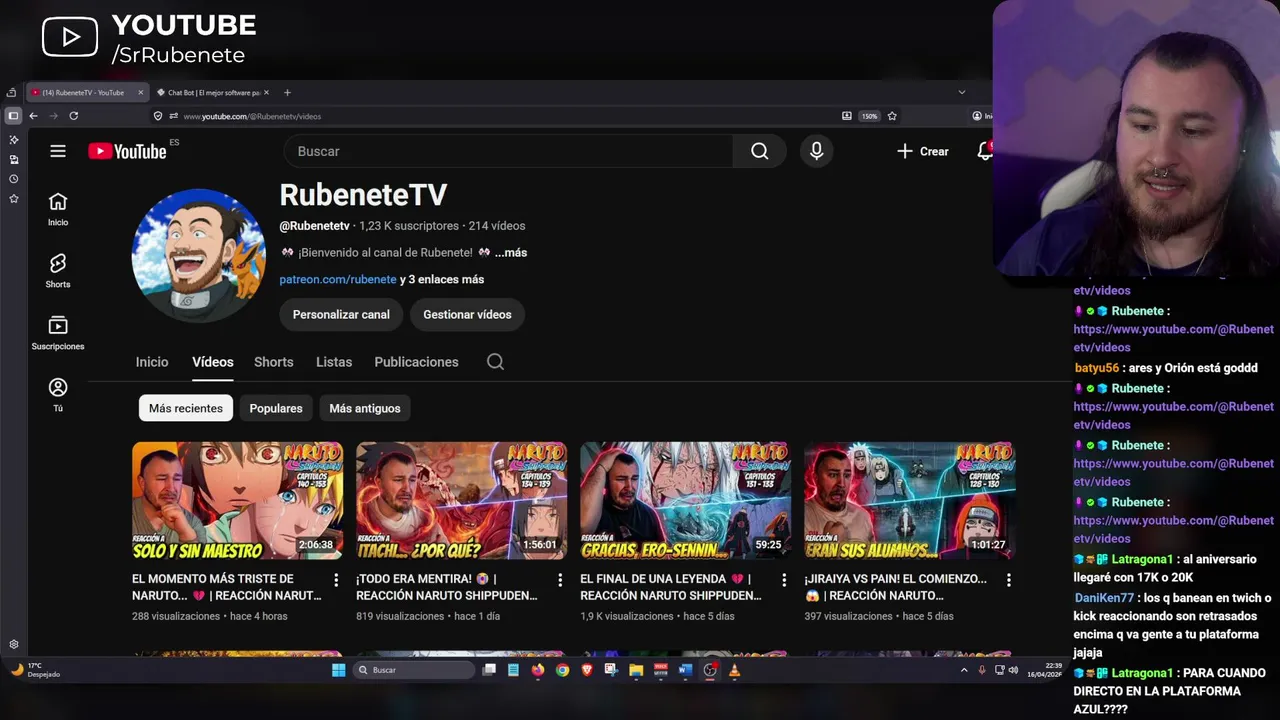
Task: Click the RubeneteTV channel avatar
Action: [199, 255]
